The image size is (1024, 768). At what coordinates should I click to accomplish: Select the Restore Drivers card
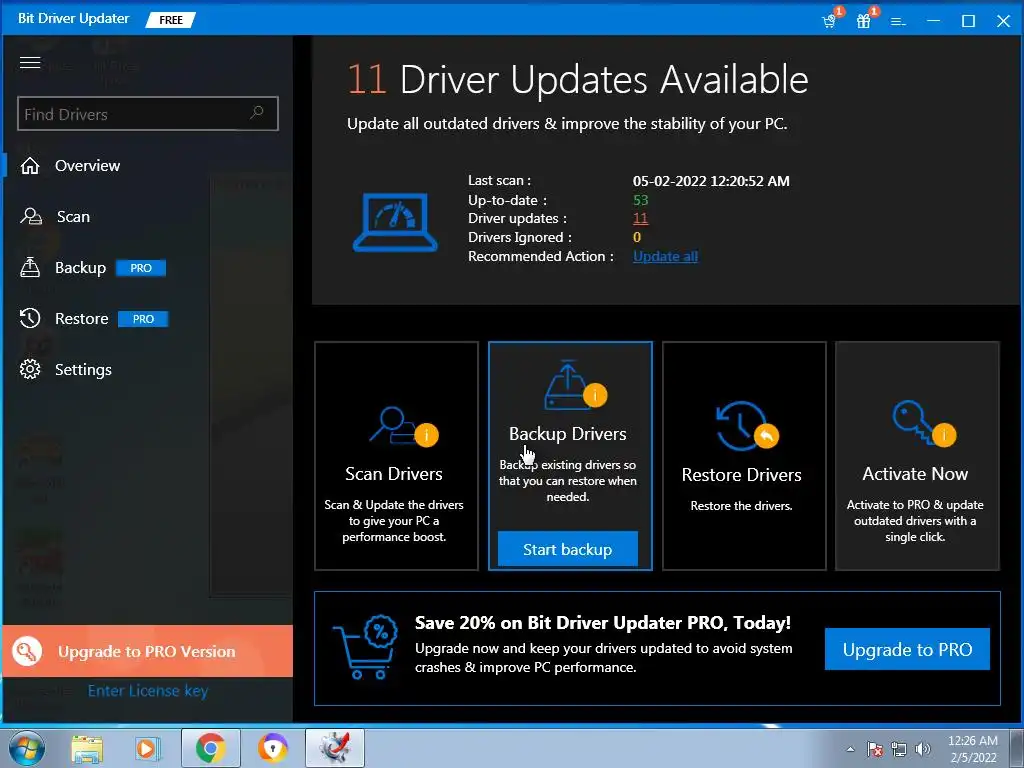pyautogui.click(x=744, y=456)
